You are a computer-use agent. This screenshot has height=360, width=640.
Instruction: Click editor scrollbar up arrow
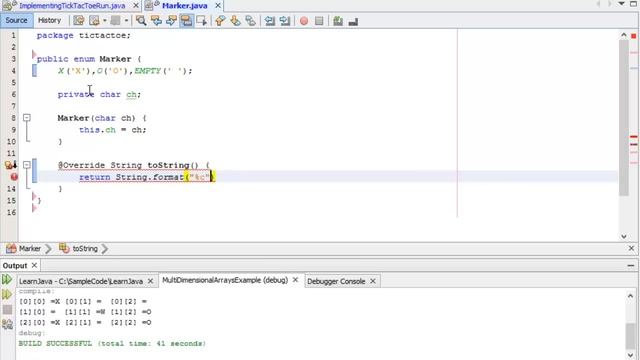coord(624,35)
